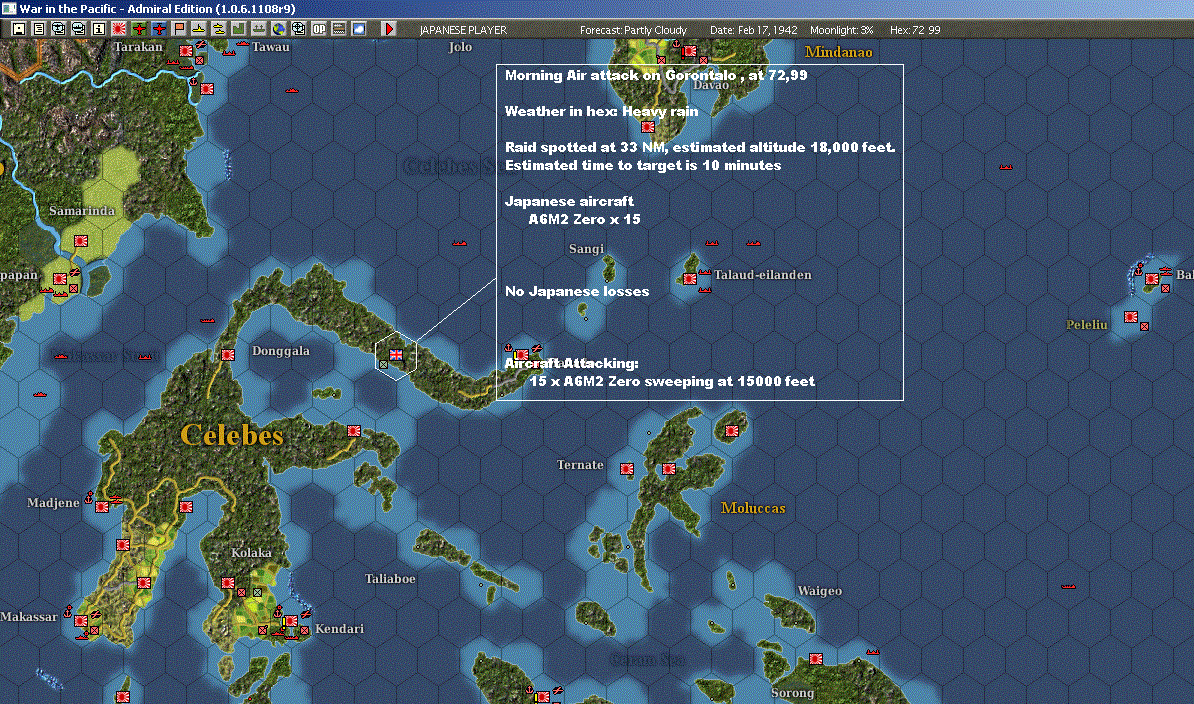Click the 'Hex: 72 99' coordinate readout
Viewport: 1194px width, 704px height.
915,30
